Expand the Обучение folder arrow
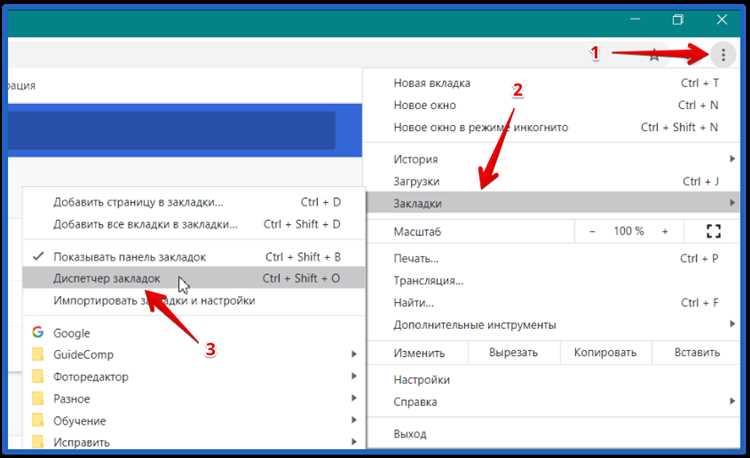 [x=354, y=420]
